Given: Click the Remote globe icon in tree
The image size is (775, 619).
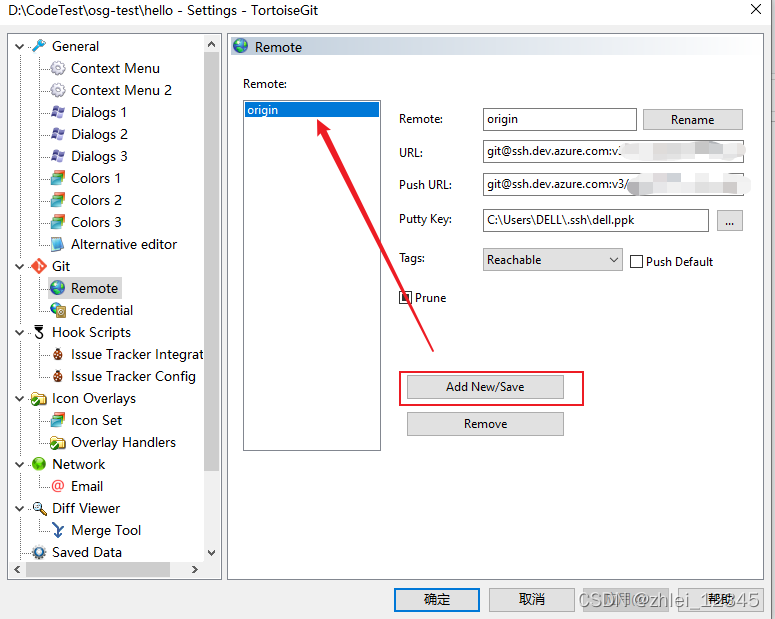Looking at the screenshot, I should click(58, 288).
